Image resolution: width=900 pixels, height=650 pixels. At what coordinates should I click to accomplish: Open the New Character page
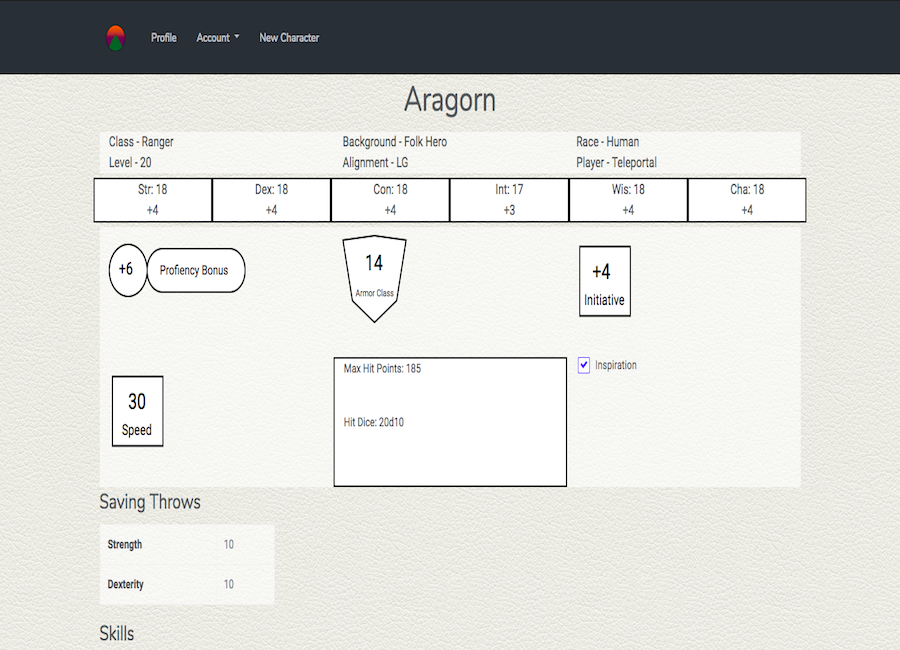click(x=289, y=38)
